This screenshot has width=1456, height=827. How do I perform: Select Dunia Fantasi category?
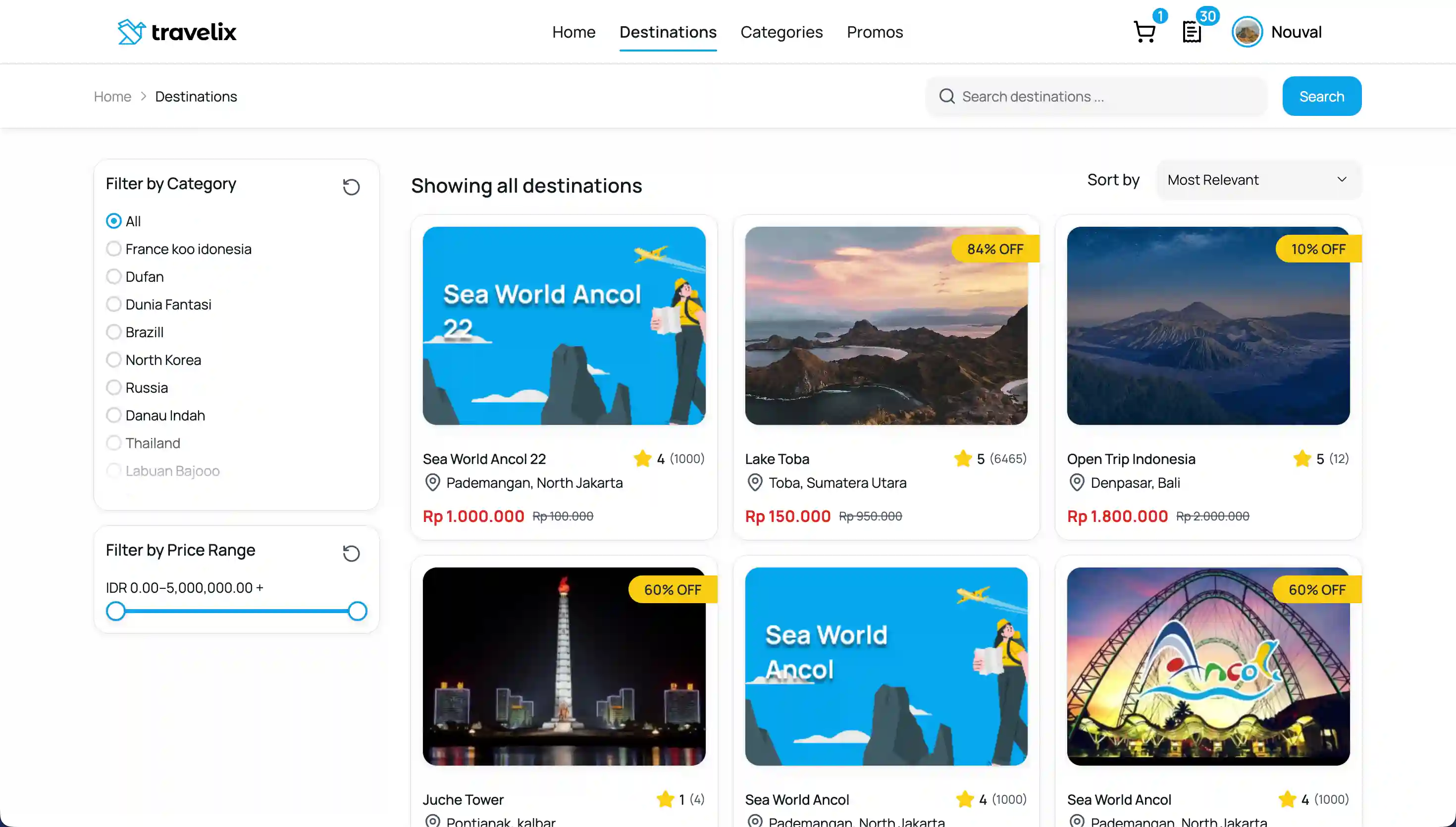pos(113,305)
